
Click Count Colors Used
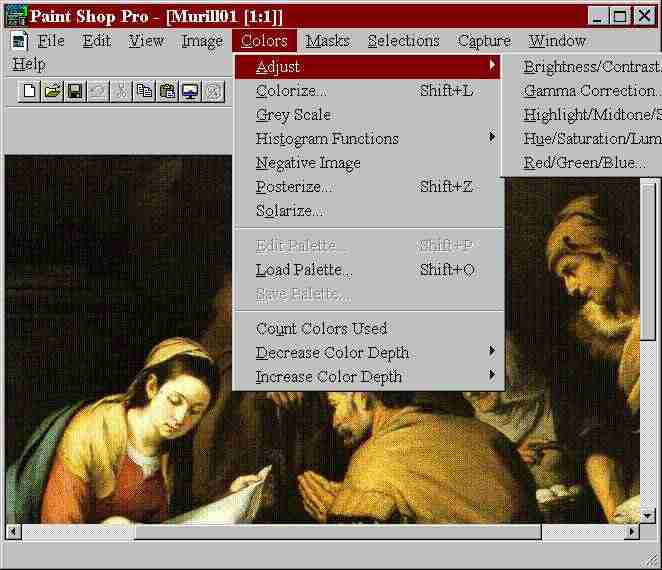321,329
